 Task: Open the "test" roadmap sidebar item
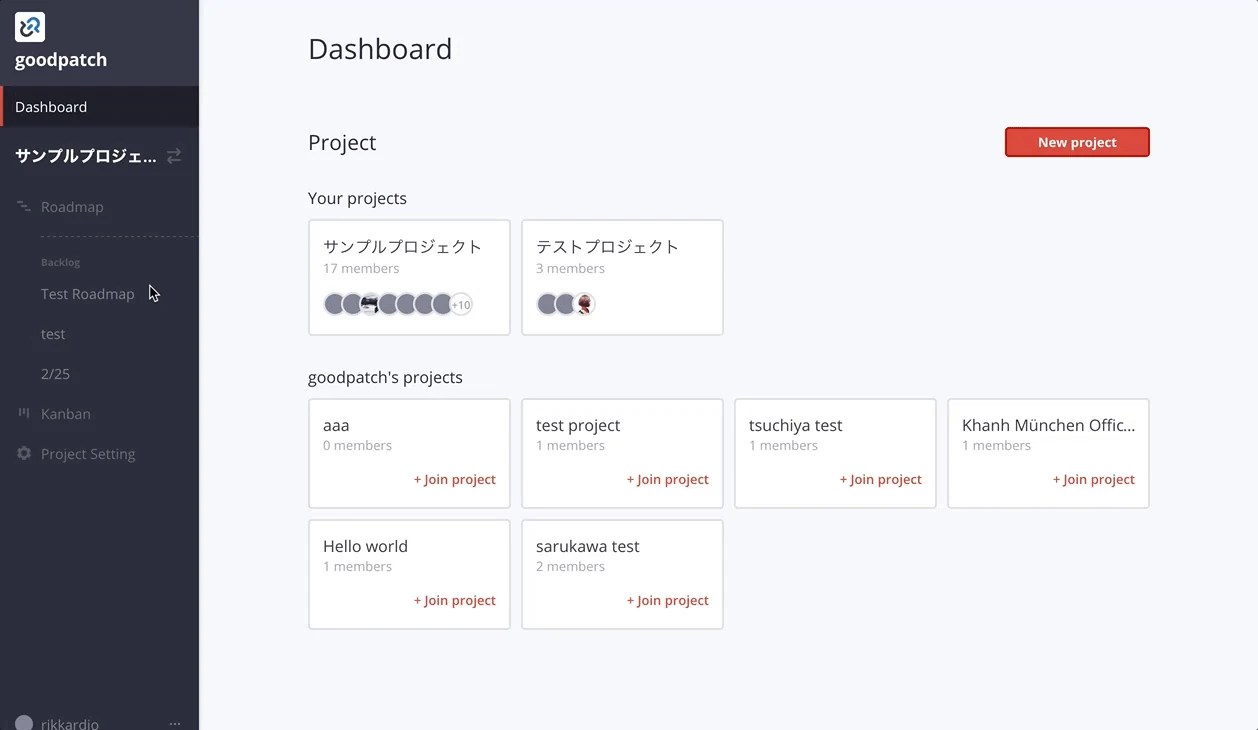pos(53,334)
